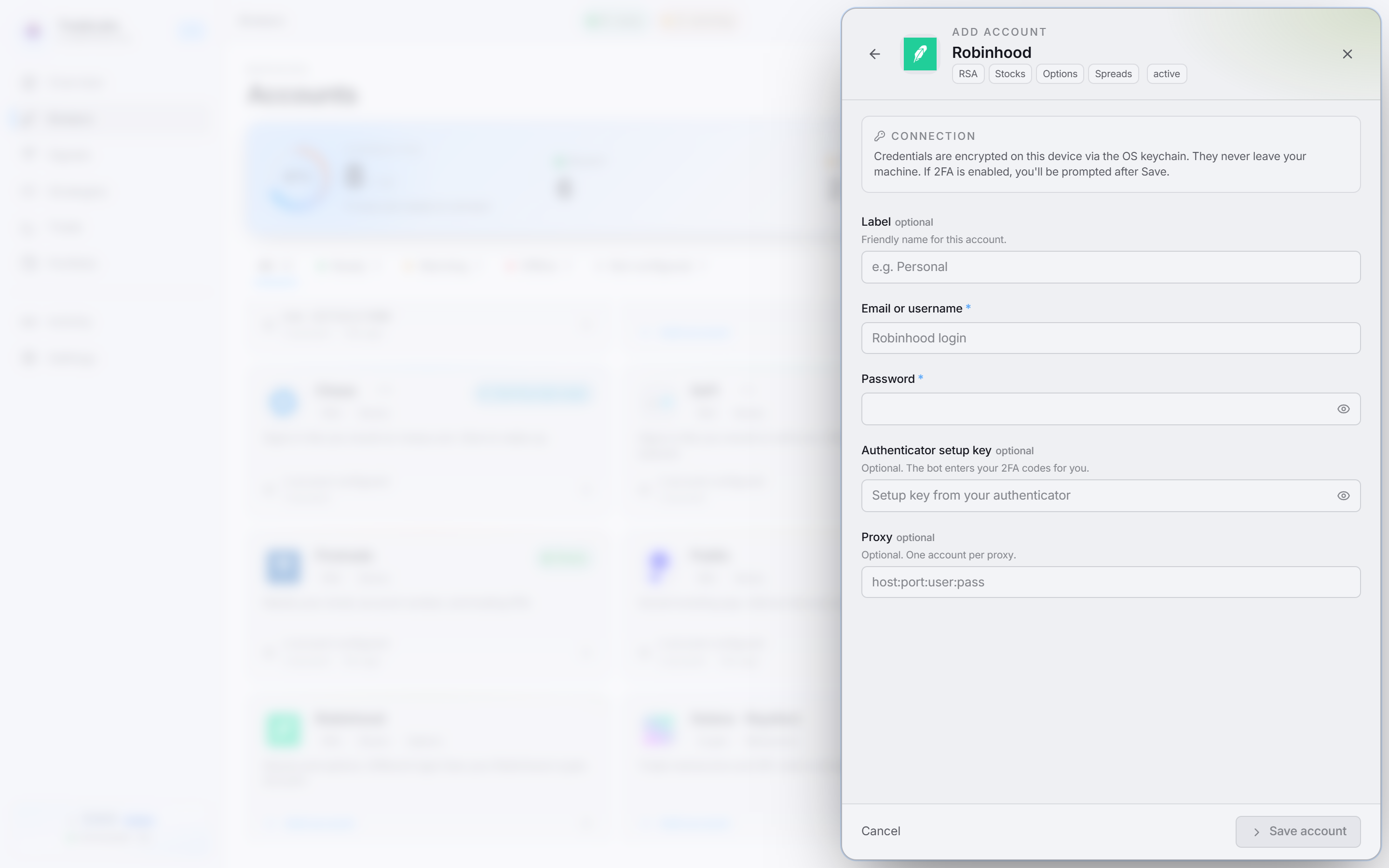Focus the Label input field
This screenshot has width=1389, height=868.
point(1111,267)
